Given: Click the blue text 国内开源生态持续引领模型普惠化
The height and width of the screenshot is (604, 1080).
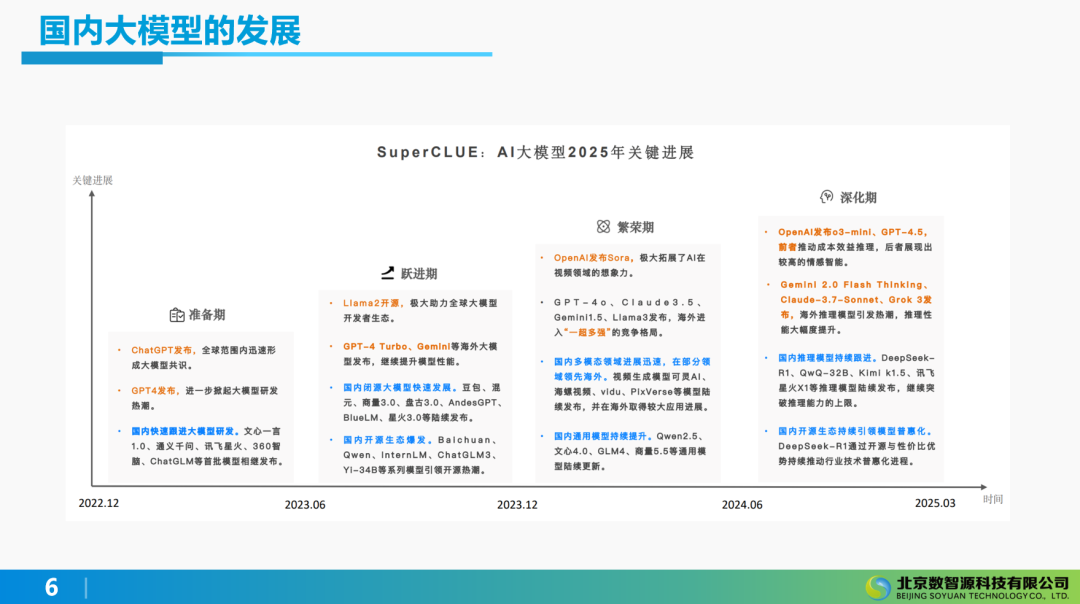Looking at the screenshot, I should tap(853, 431).
